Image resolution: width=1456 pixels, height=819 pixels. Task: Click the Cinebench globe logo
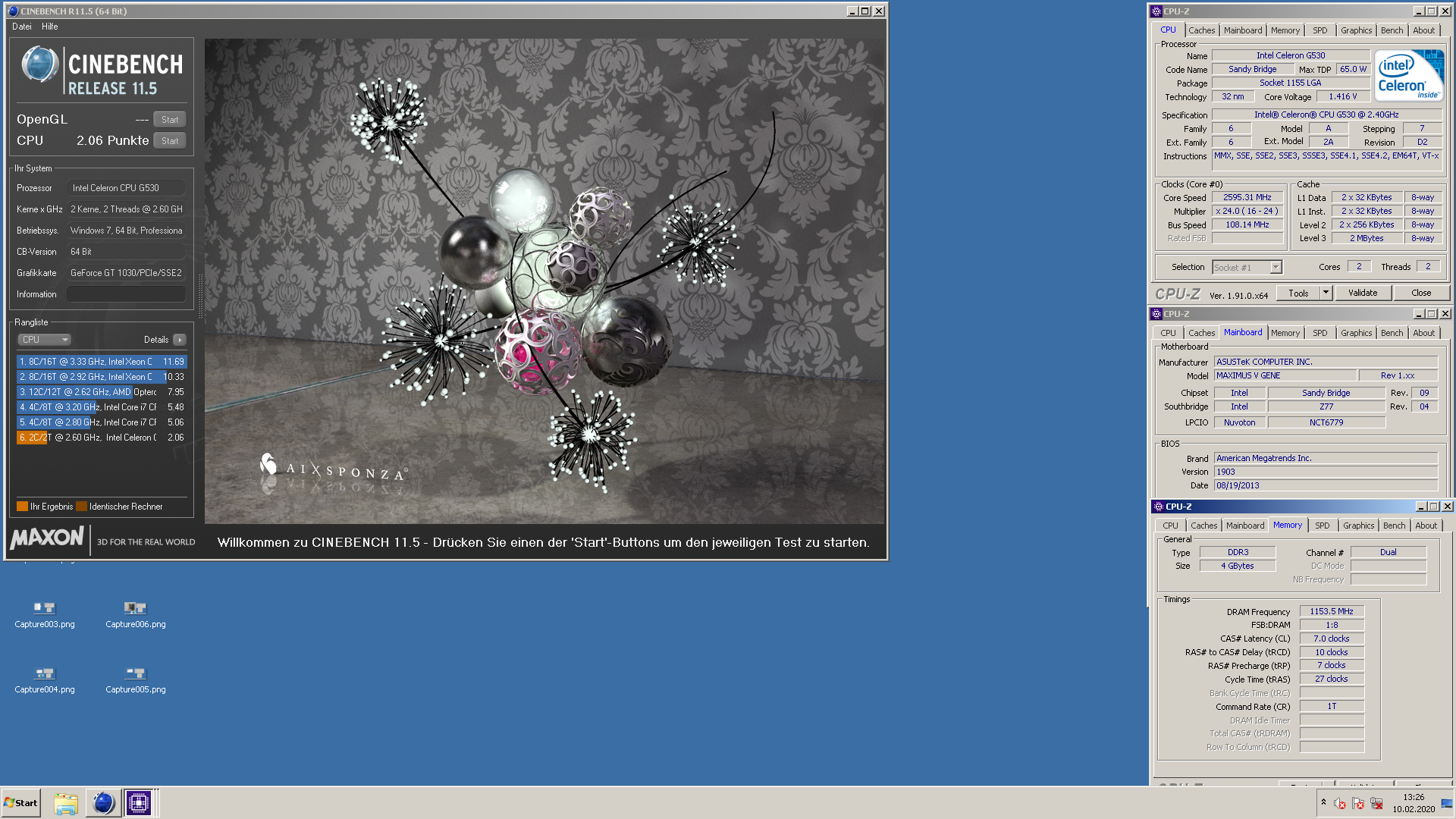[x=39, y=64]
